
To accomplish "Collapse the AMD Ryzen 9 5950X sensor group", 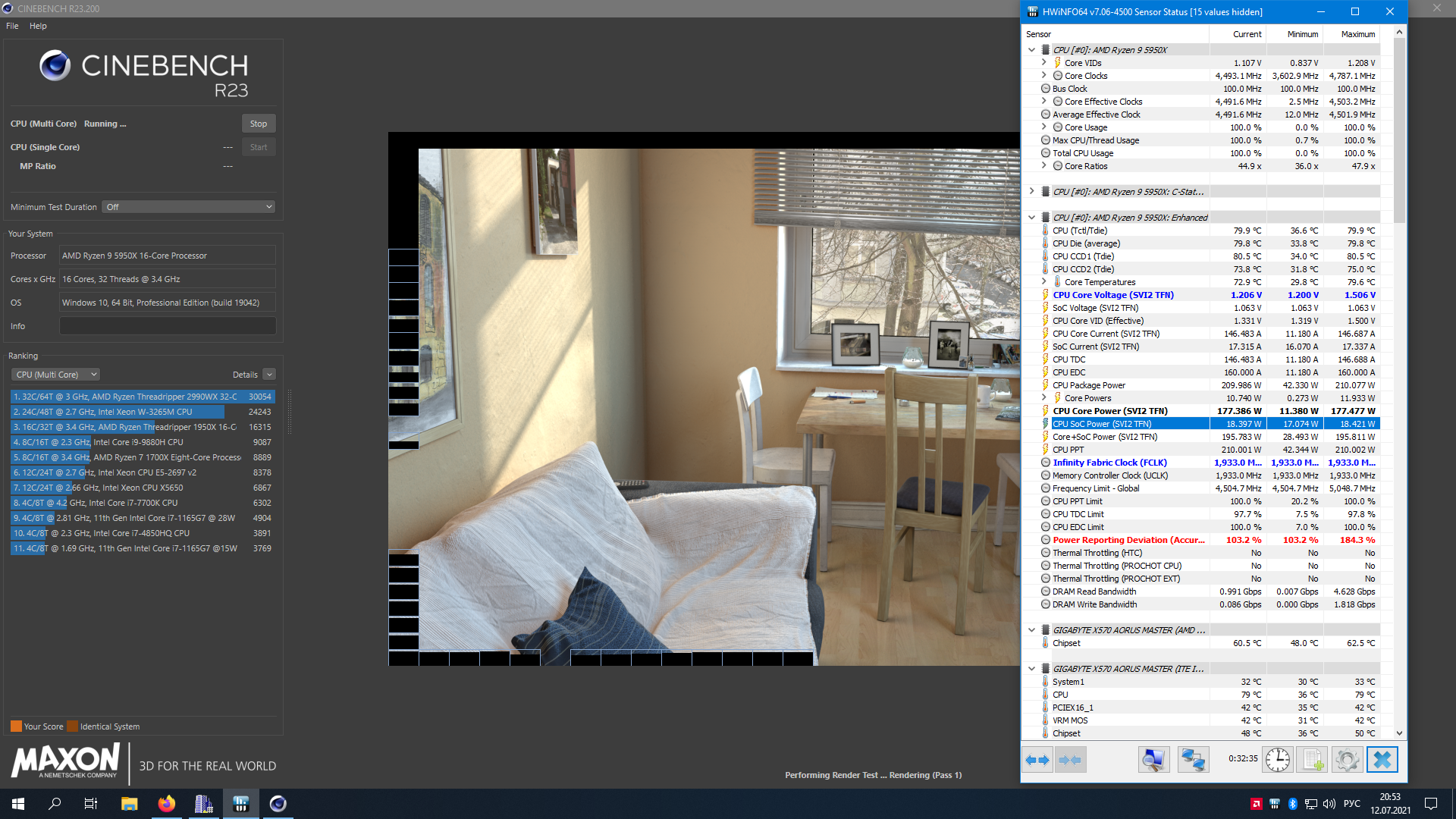I will [1031, 50].
